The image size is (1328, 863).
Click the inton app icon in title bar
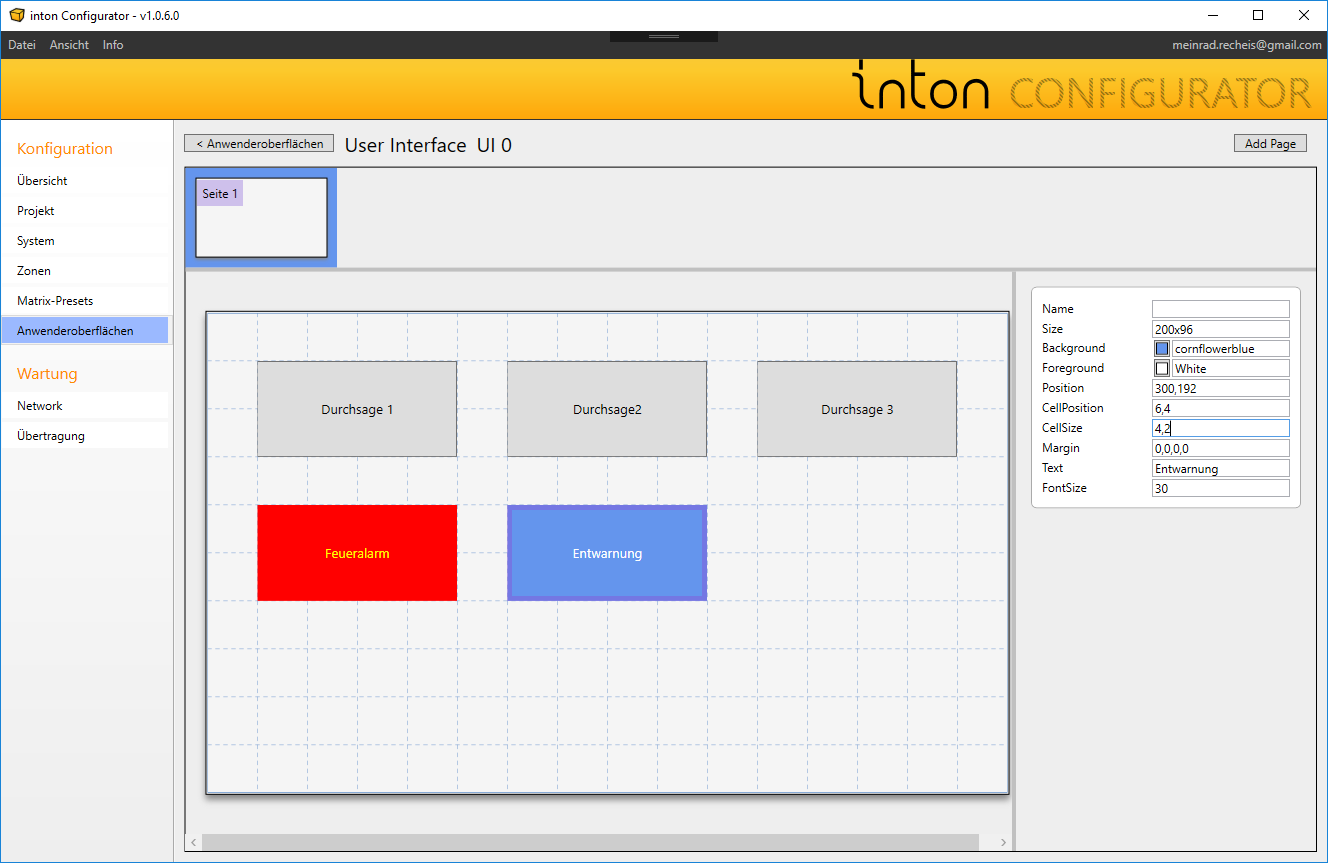[x=16, y=15]
